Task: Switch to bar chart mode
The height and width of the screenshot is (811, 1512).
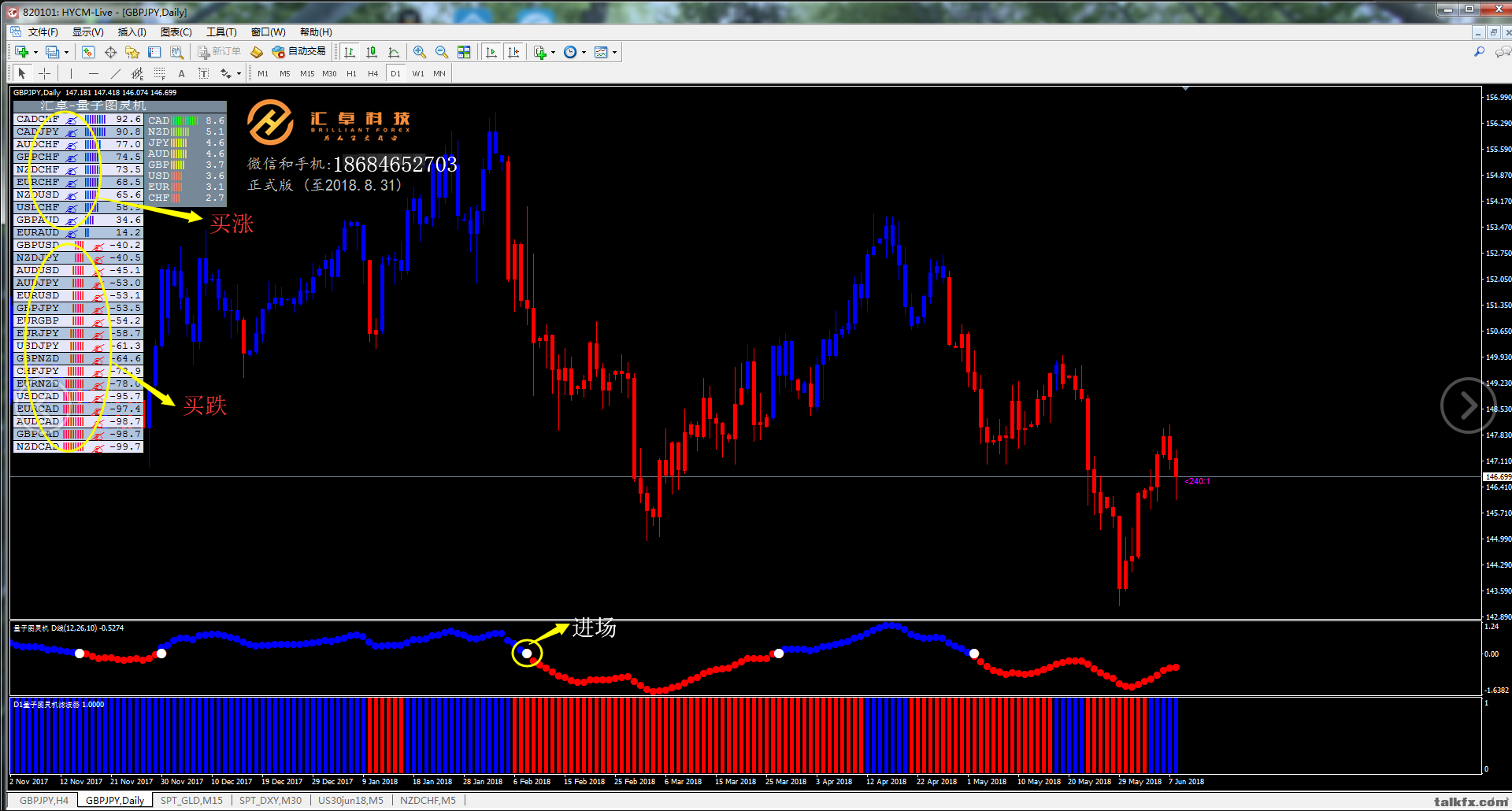Action: [350, 52]
